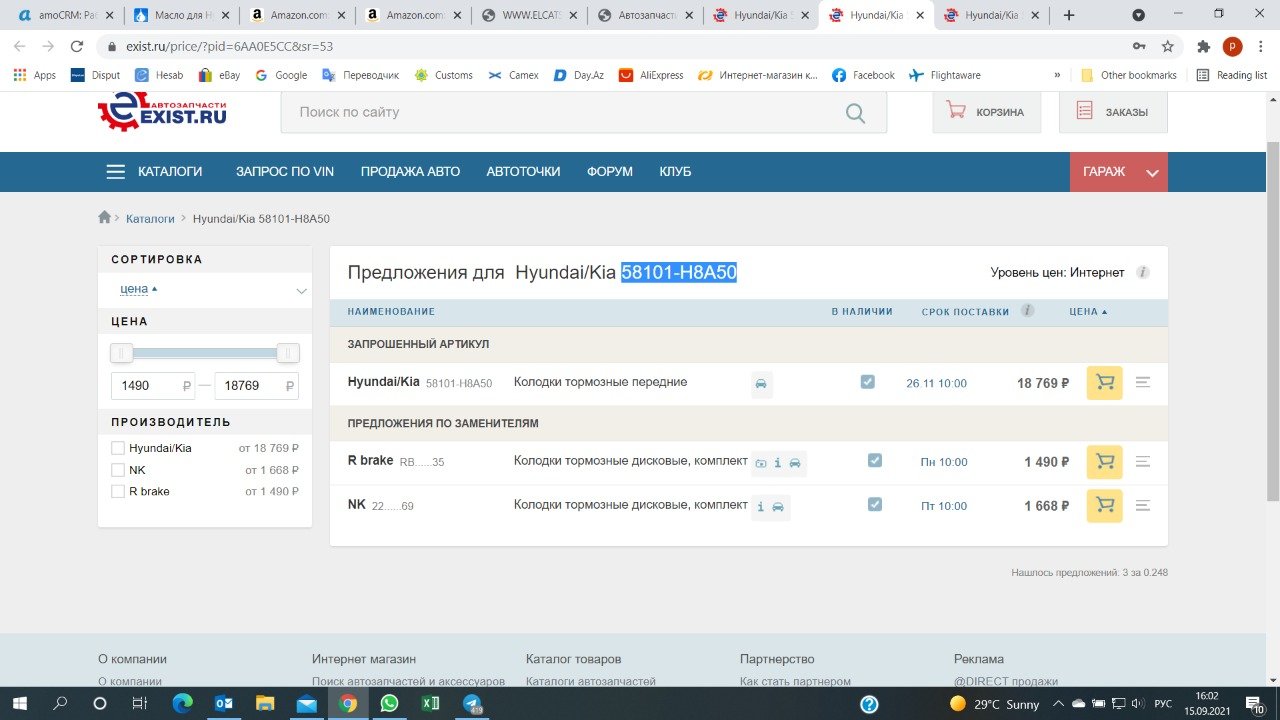Open the Корзина cart button
The image size is (1280, 720).
click(986, 112)
